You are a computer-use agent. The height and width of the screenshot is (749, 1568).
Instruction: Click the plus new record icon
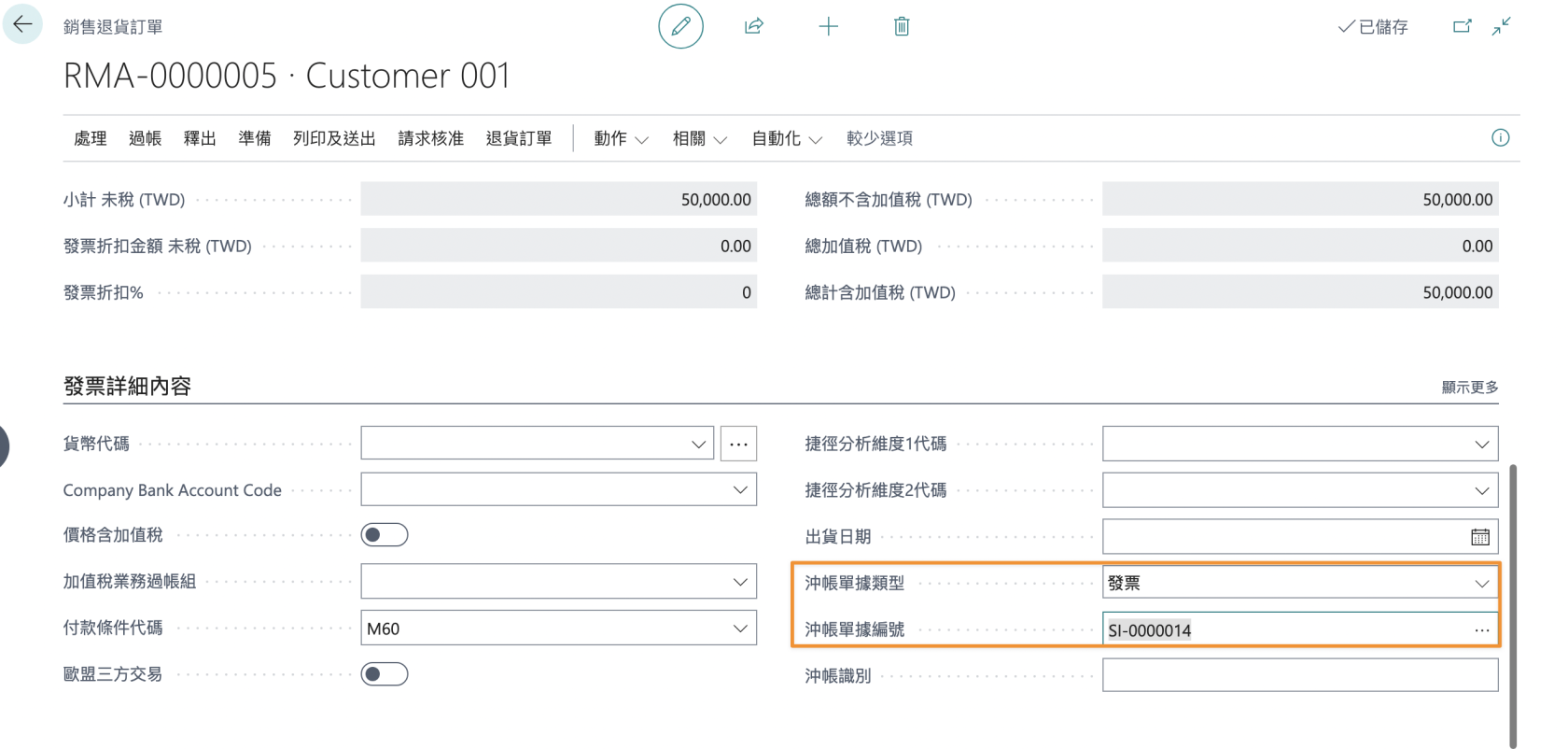click(828, 26)
